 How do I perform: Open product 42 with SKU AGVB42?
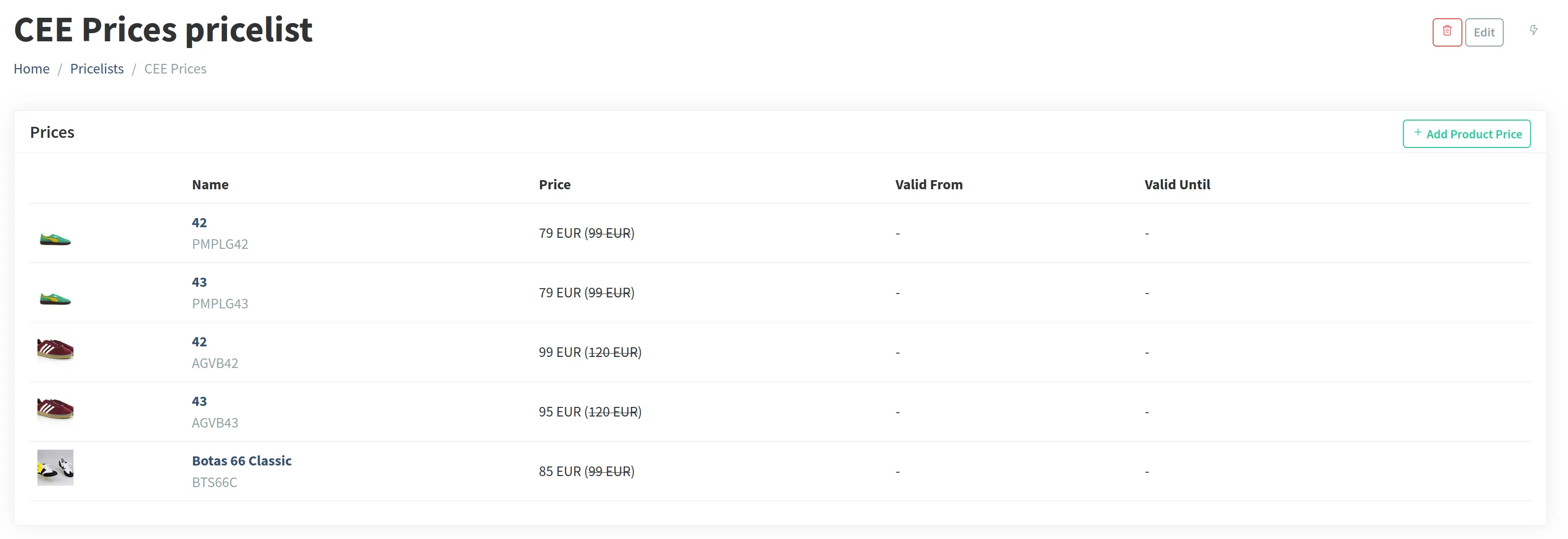[199, 342]
